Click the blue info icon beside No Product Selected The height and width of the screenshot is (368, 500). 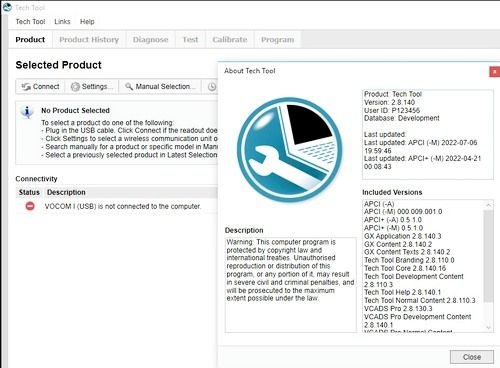click(x=27, y=112)
